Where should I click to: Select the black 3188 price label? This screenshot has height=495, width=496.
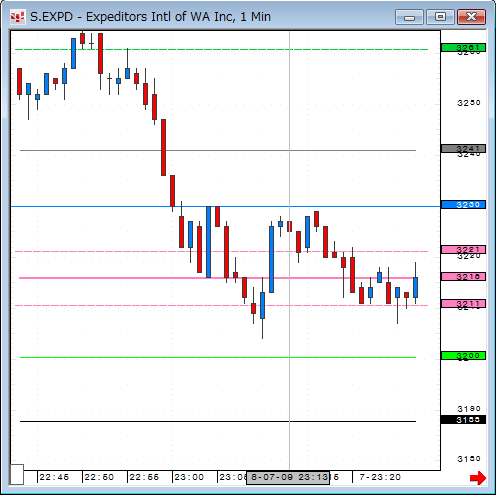463,419
